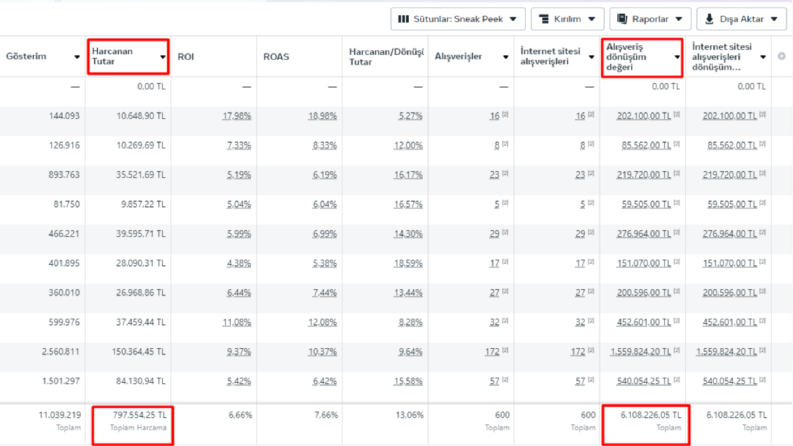Viewport: 793px width, 446px height.
Task: Click the ROAS value 18,98%
Action: 322,116
